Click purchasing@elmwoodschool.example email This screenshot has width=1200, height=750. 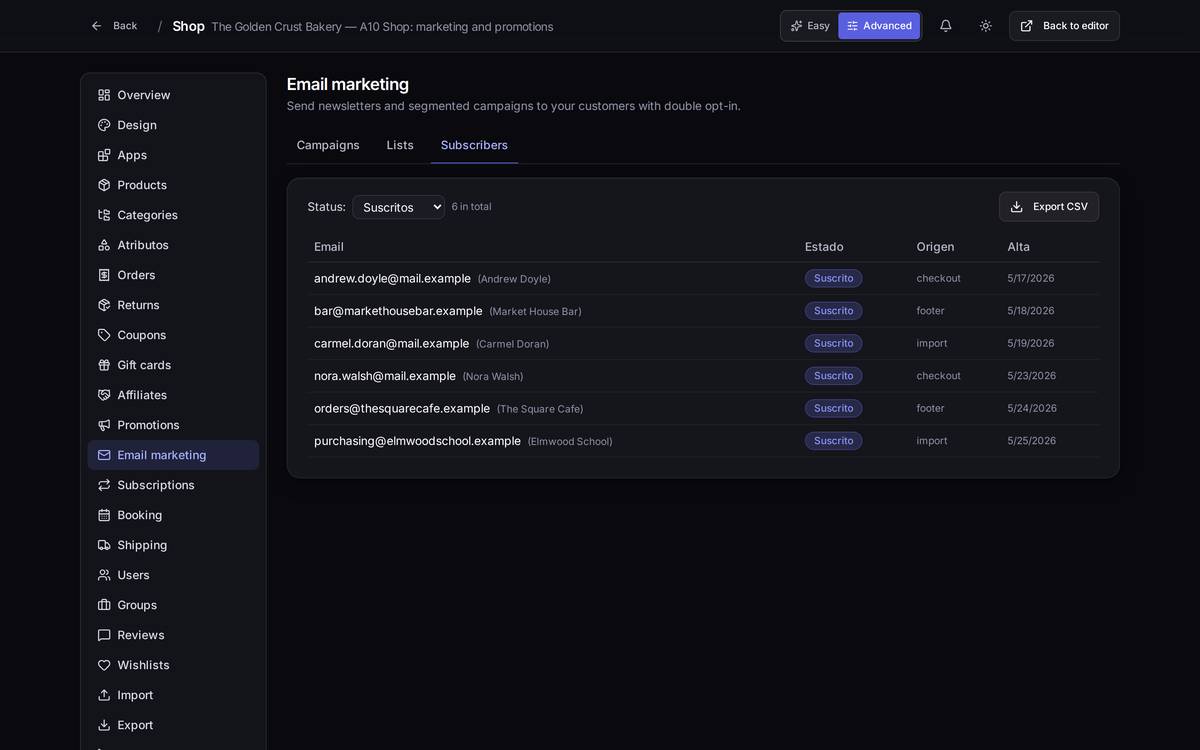tap(417, 441)
